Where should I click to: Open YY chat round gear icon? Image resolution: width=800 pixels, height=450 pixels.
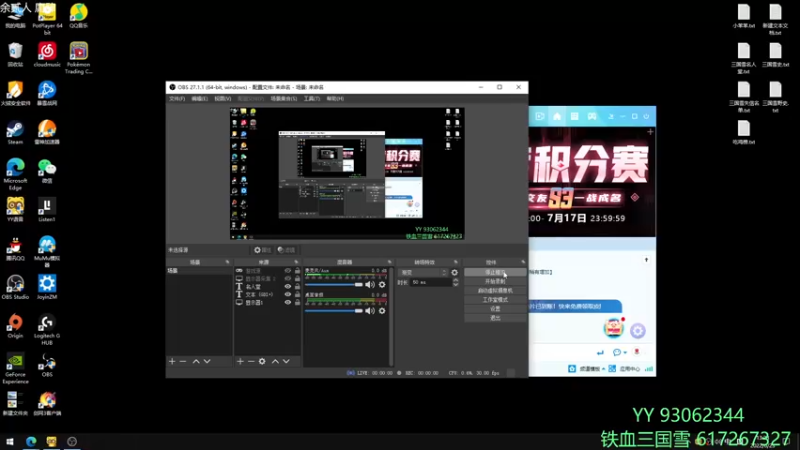[638, 331]
